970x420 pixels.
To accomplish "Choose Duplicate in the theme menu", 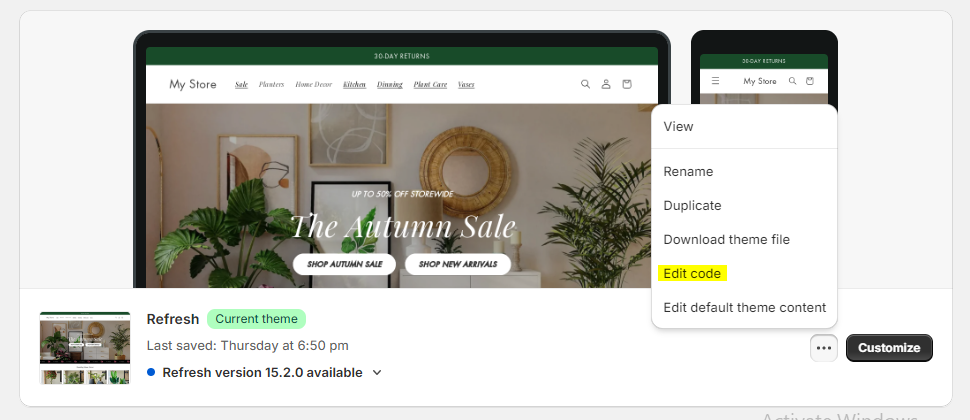I will pyautogui.click(x=692, y=205).
